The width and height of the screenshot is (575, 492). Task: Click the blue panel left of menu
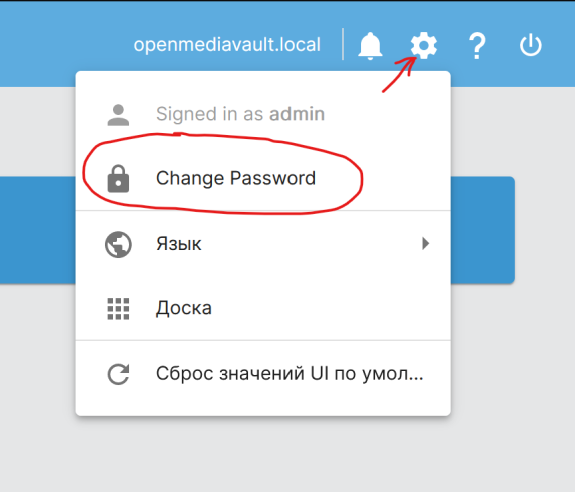pyautogui.click(x=38, y=230)
